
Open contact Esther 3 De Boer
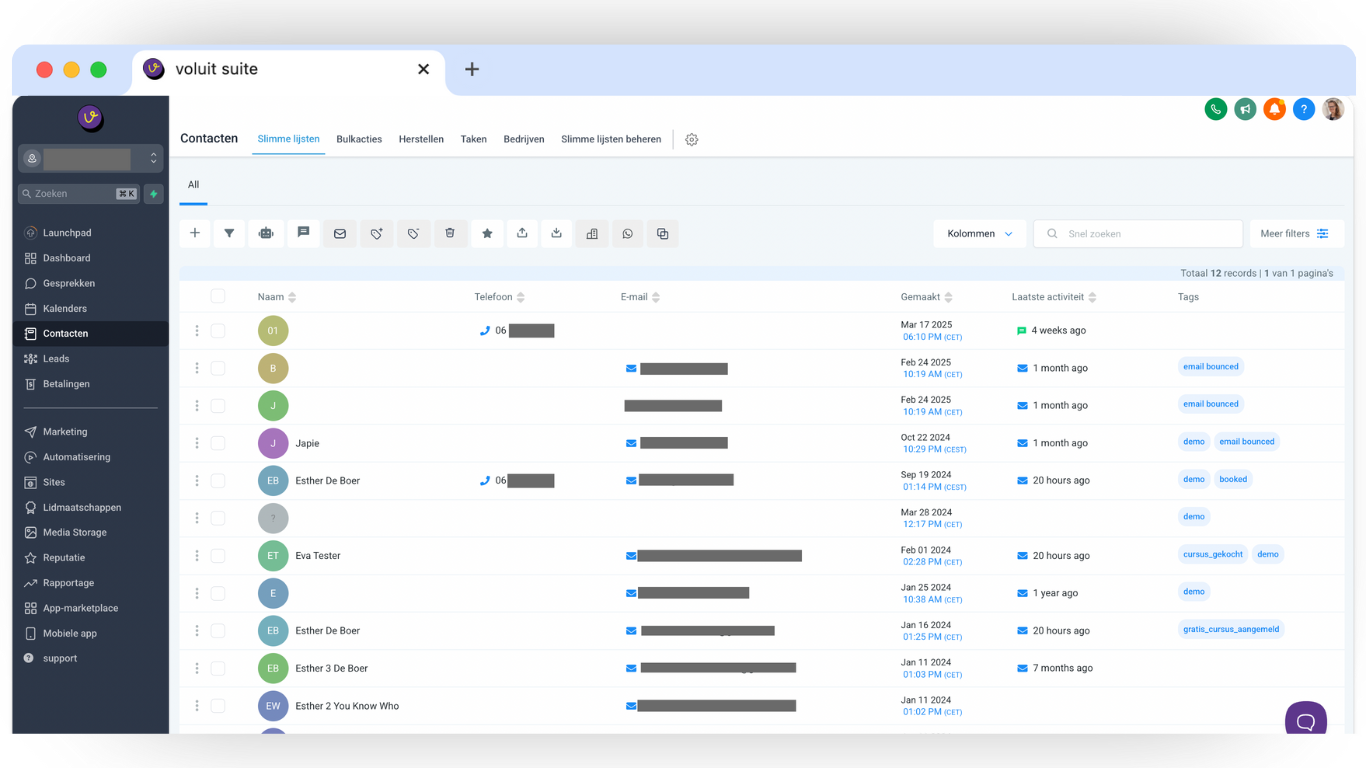point(331,669)
